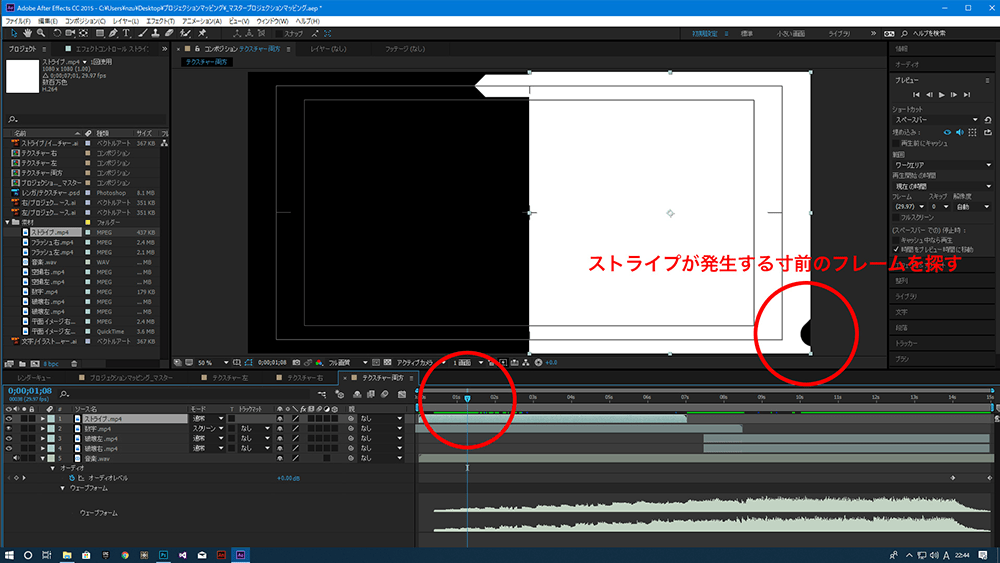
Task: Open Photoshop from the Windows taskbar
Action: [162, 553]
